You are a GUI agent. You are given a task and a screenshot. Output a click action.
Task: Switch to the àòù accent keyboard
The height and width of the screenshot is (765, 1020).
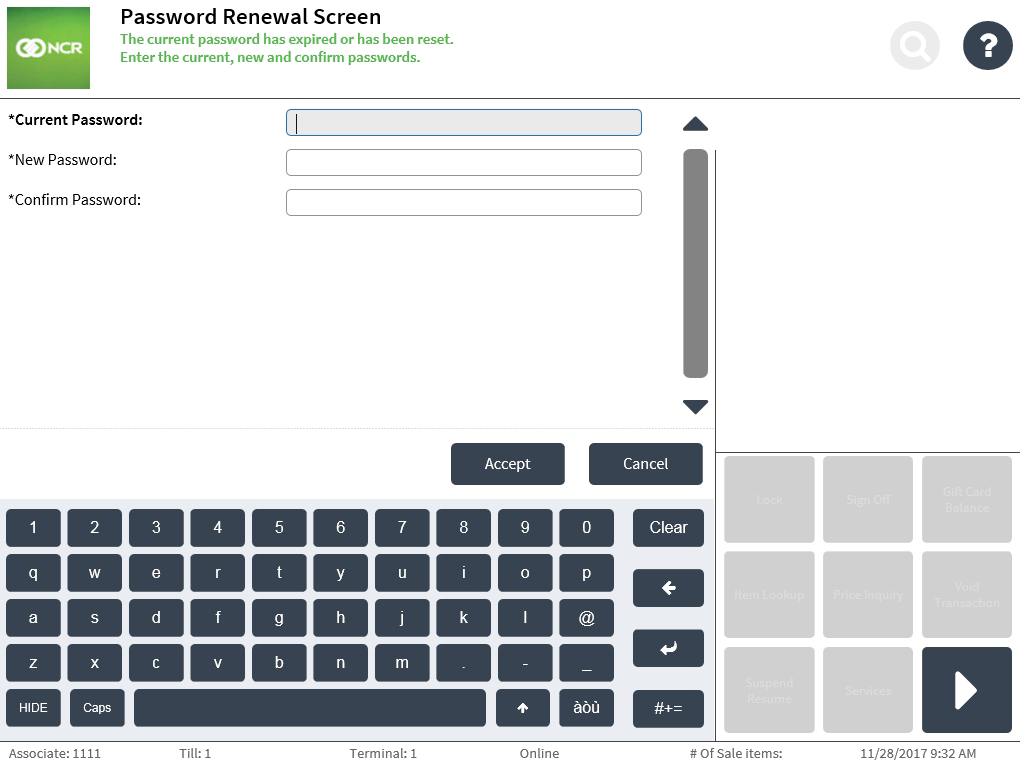[586, 708]
